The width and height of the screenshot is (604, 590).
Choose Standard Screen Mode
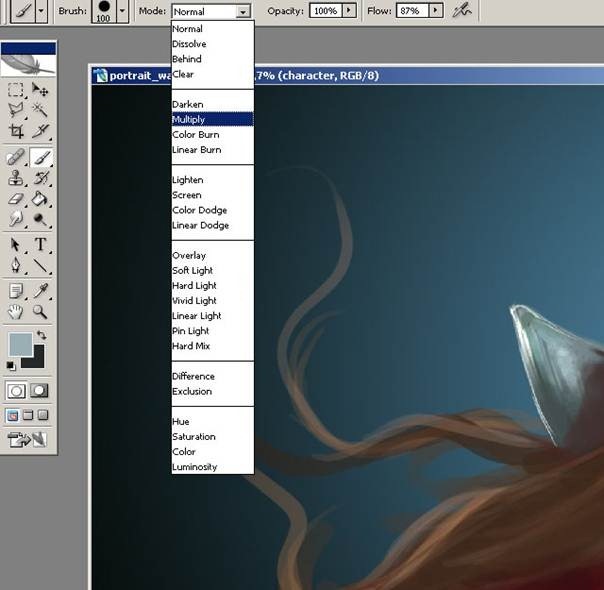coord(12,416)
